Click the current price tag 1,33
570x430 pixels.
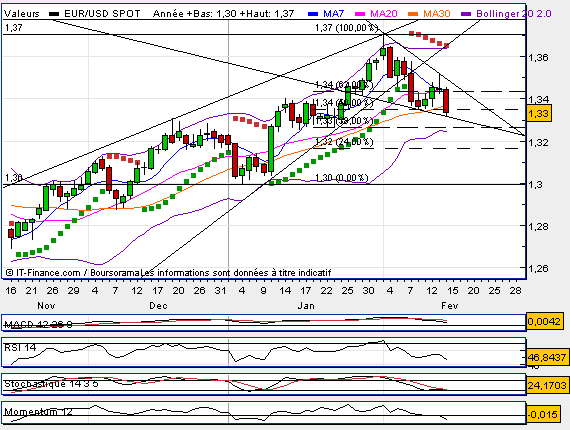pyautogui.click(x=538, y=113)
